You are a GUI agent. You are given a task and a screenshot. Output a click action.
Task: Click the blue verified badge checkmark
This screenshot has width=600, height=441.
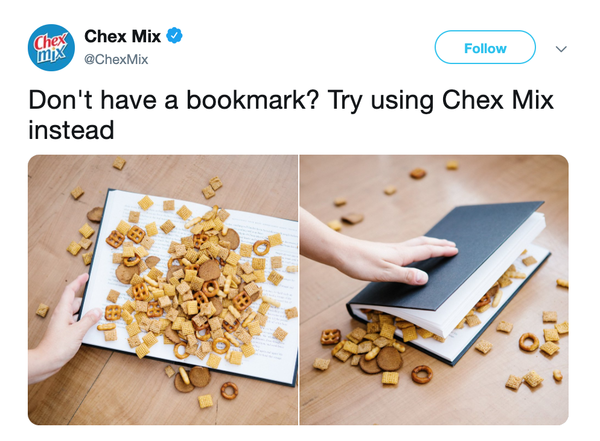coord(174,36)
